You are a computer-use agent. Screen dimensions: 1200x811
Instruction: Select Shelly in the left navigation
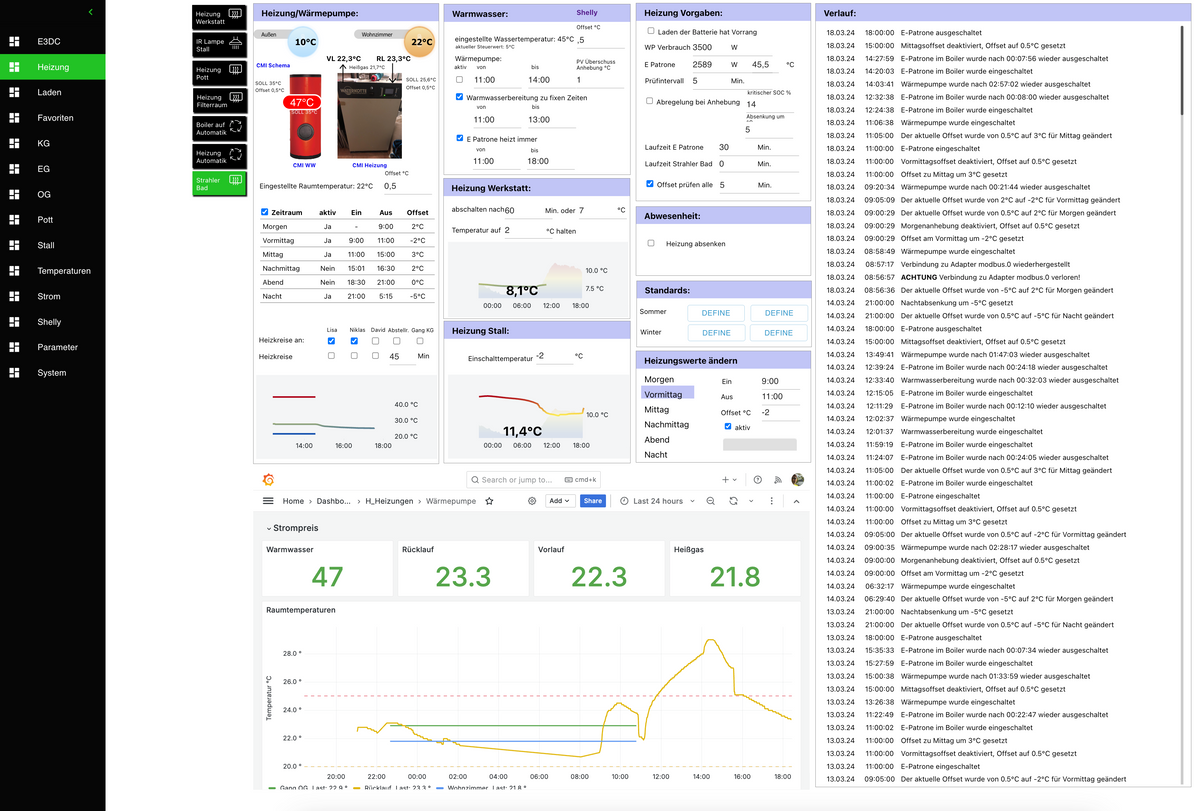49,322
